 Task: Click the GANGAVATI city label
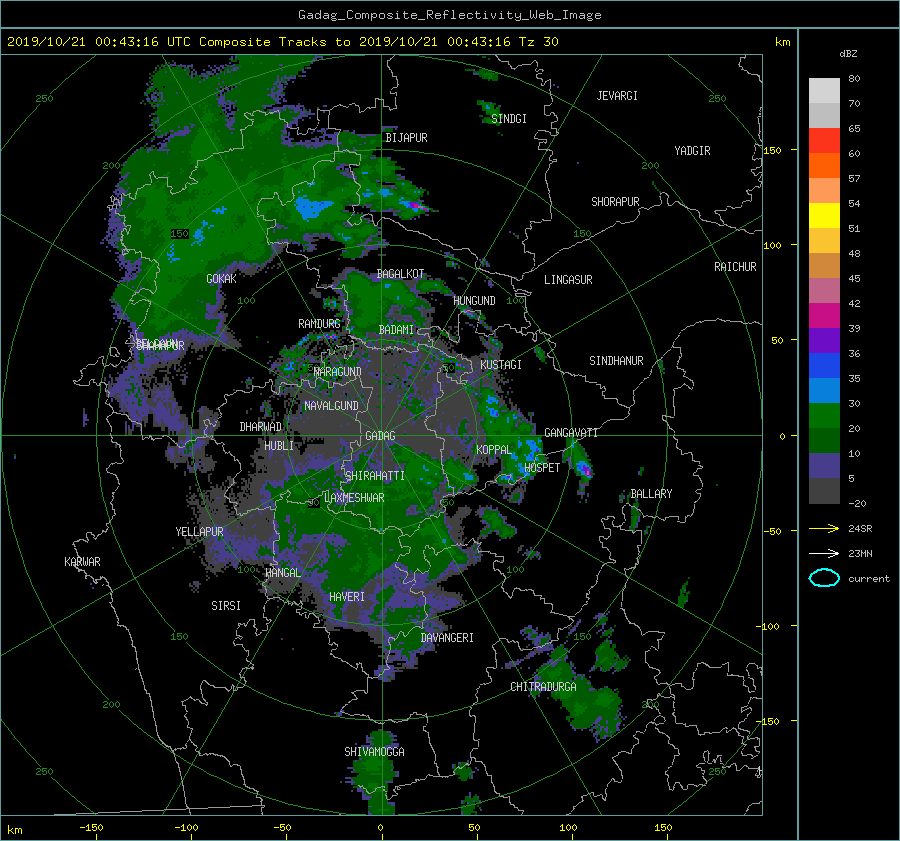[x=571, y=433]
